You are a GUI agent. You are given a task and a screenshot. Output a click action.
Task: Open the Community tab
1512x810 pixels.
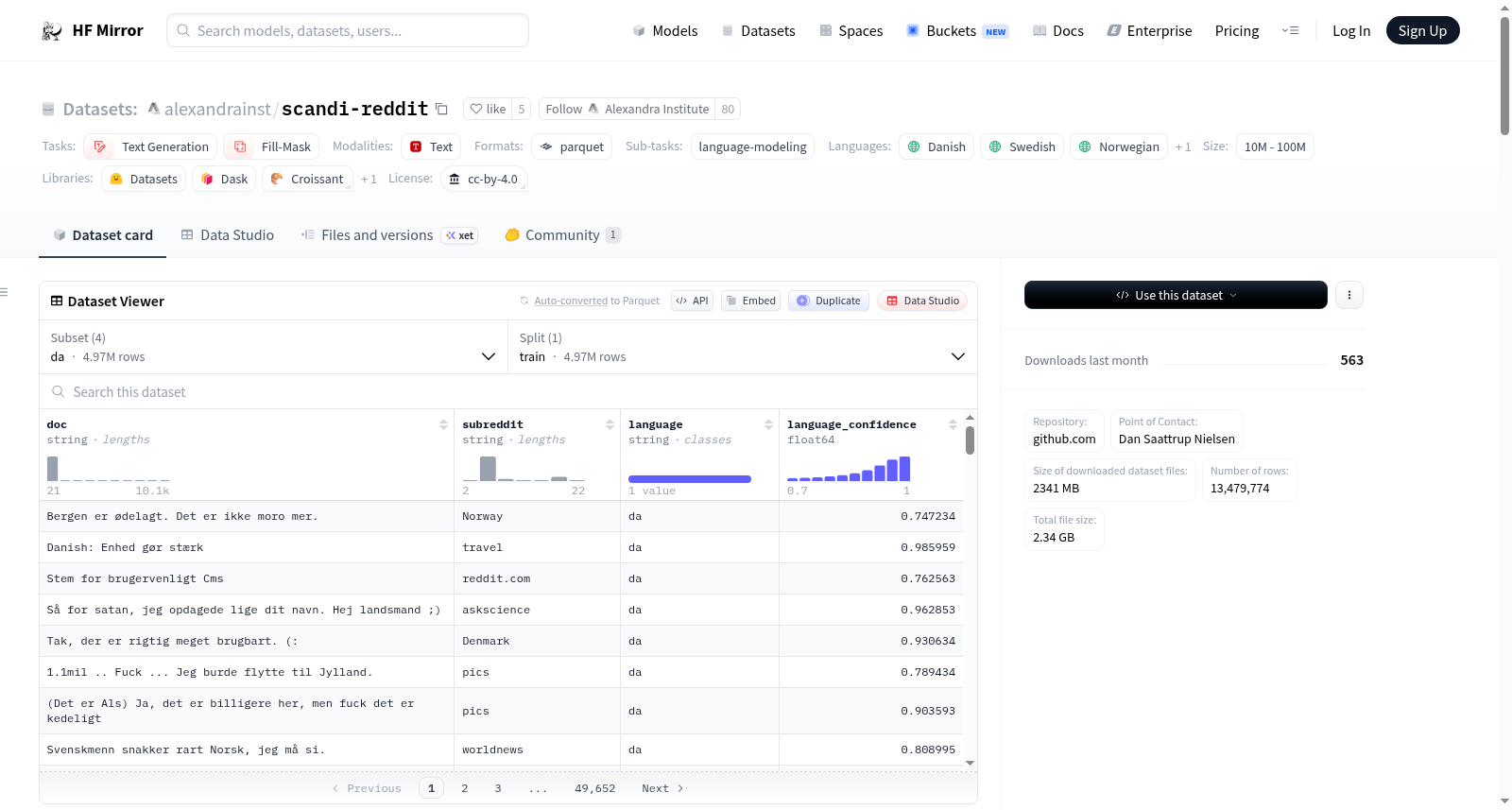(x=562, y=235)
